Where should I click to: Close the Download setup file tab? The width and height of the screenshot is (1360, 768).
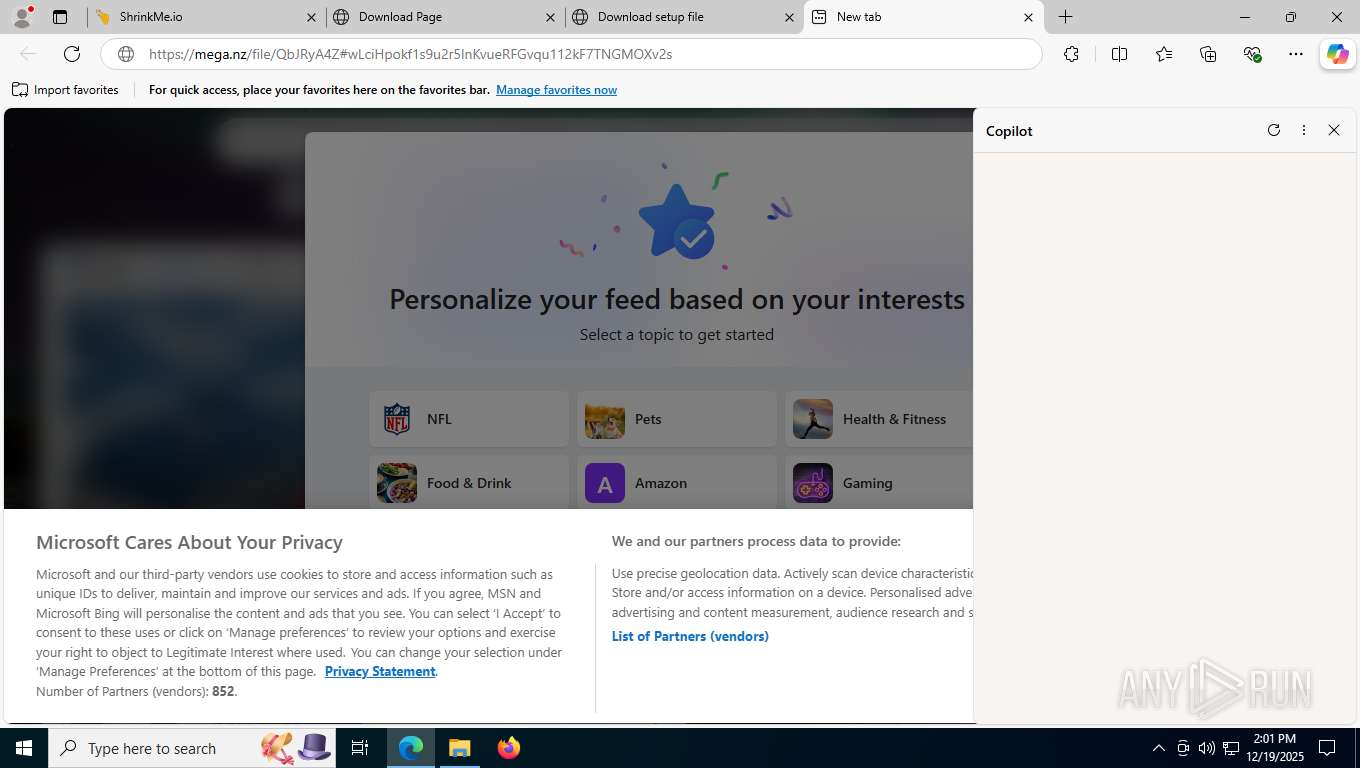click(789, 17)
